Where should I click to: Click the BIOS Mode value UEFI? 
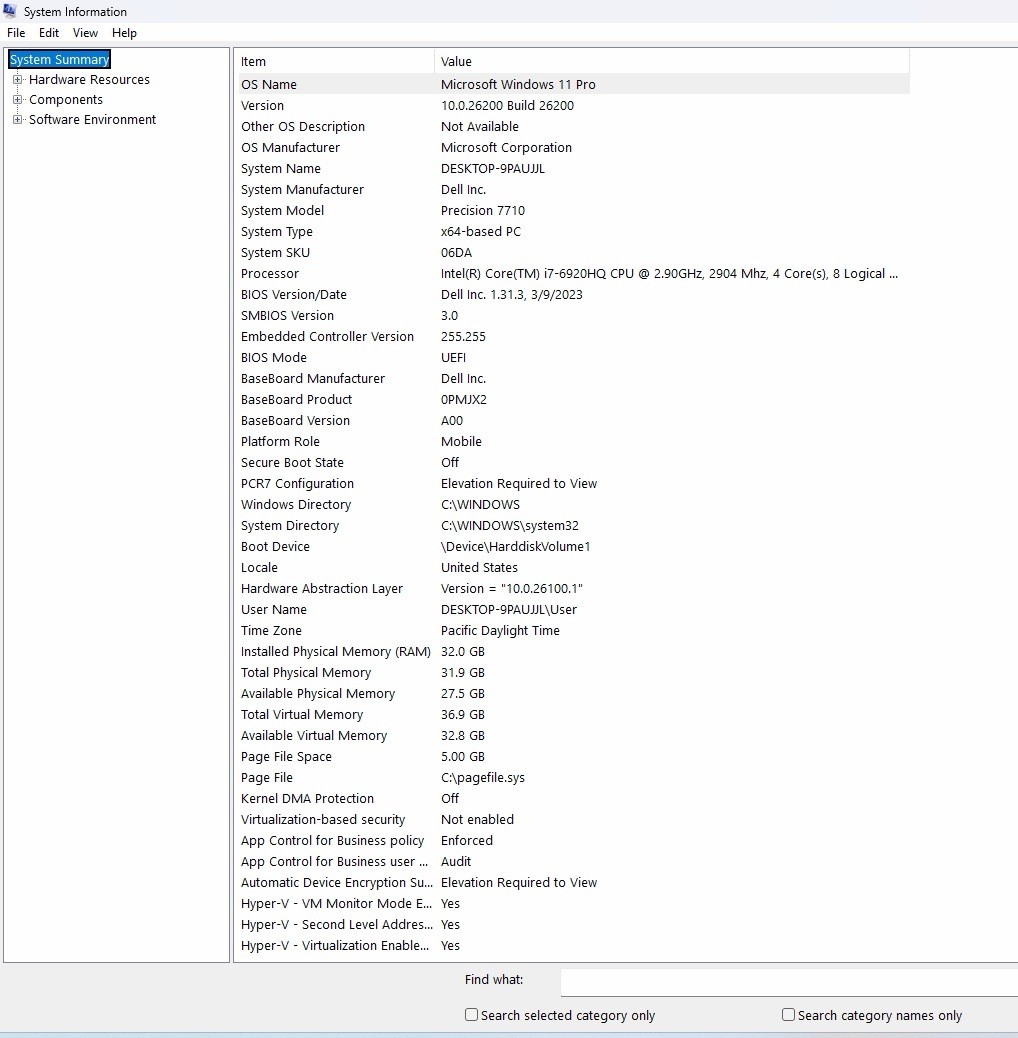click(x=453, y=357)
